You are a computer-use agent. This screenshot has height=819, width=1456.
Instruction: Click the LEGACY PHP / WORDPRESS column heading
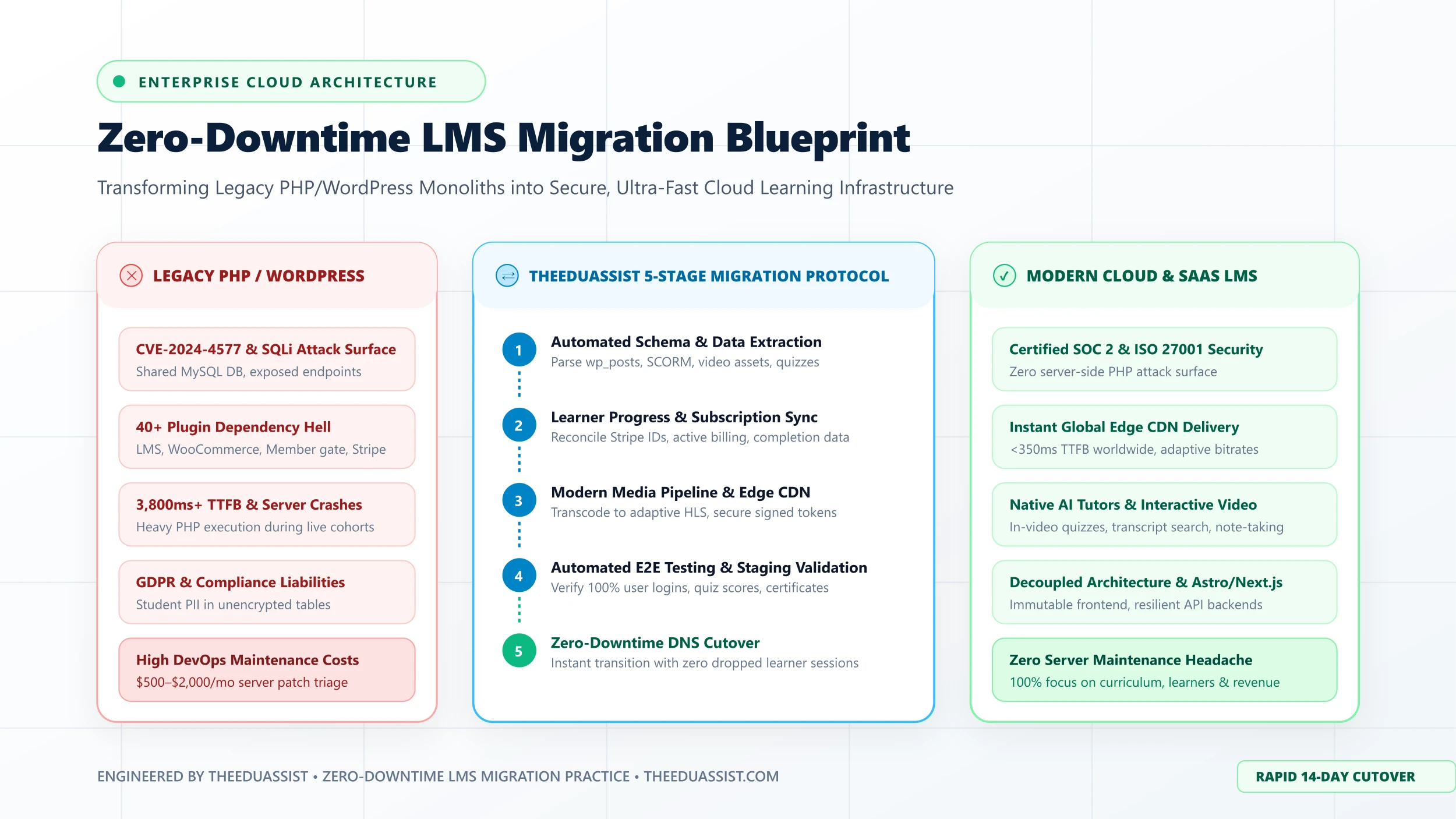coord(259,276)
